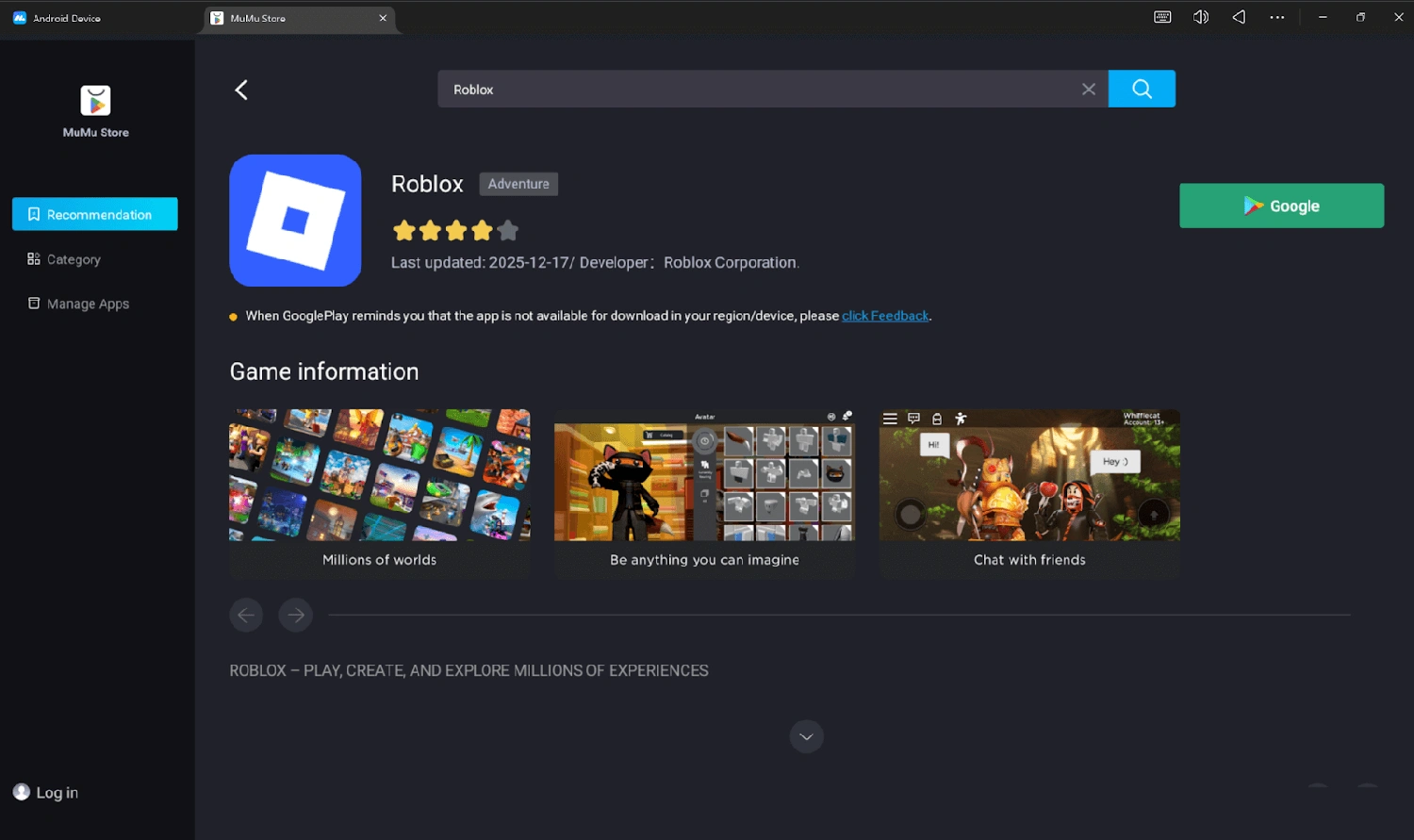Click the triangular back icon in title bar
This screenshot has width=1414, height=840.
[1239, 17]
